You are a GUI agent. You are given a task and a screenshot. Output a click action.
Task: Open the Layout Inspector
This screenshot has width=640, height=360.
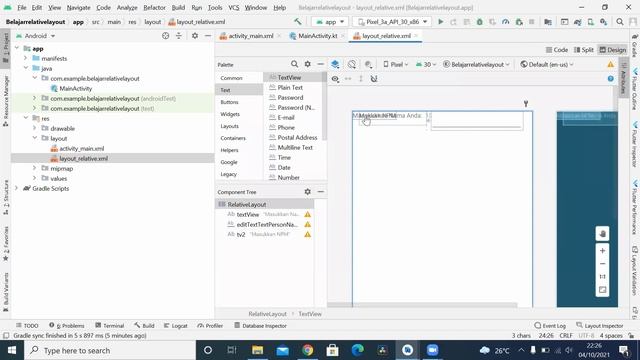[x=600, y=325]
